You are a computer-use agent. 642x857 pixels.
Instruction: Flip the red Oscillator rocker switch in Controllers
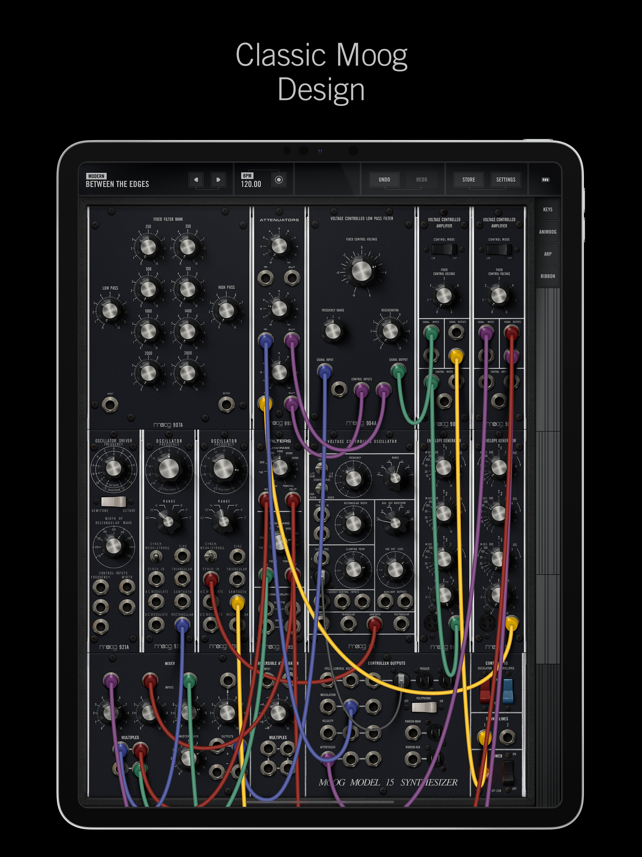coord(485,691)
